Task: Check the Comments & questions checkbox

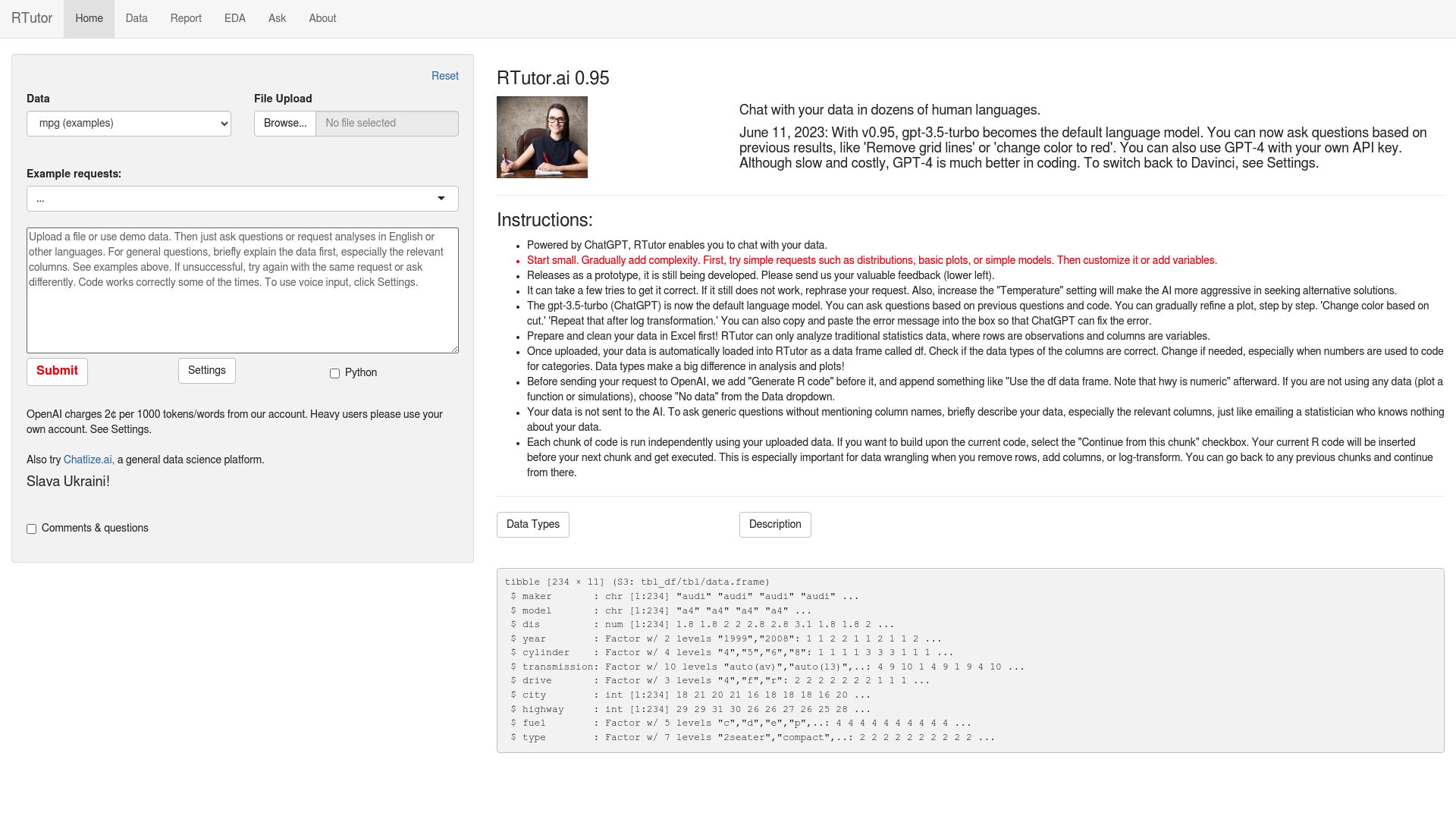Action: pyautogui.click(x=32, y=529)
